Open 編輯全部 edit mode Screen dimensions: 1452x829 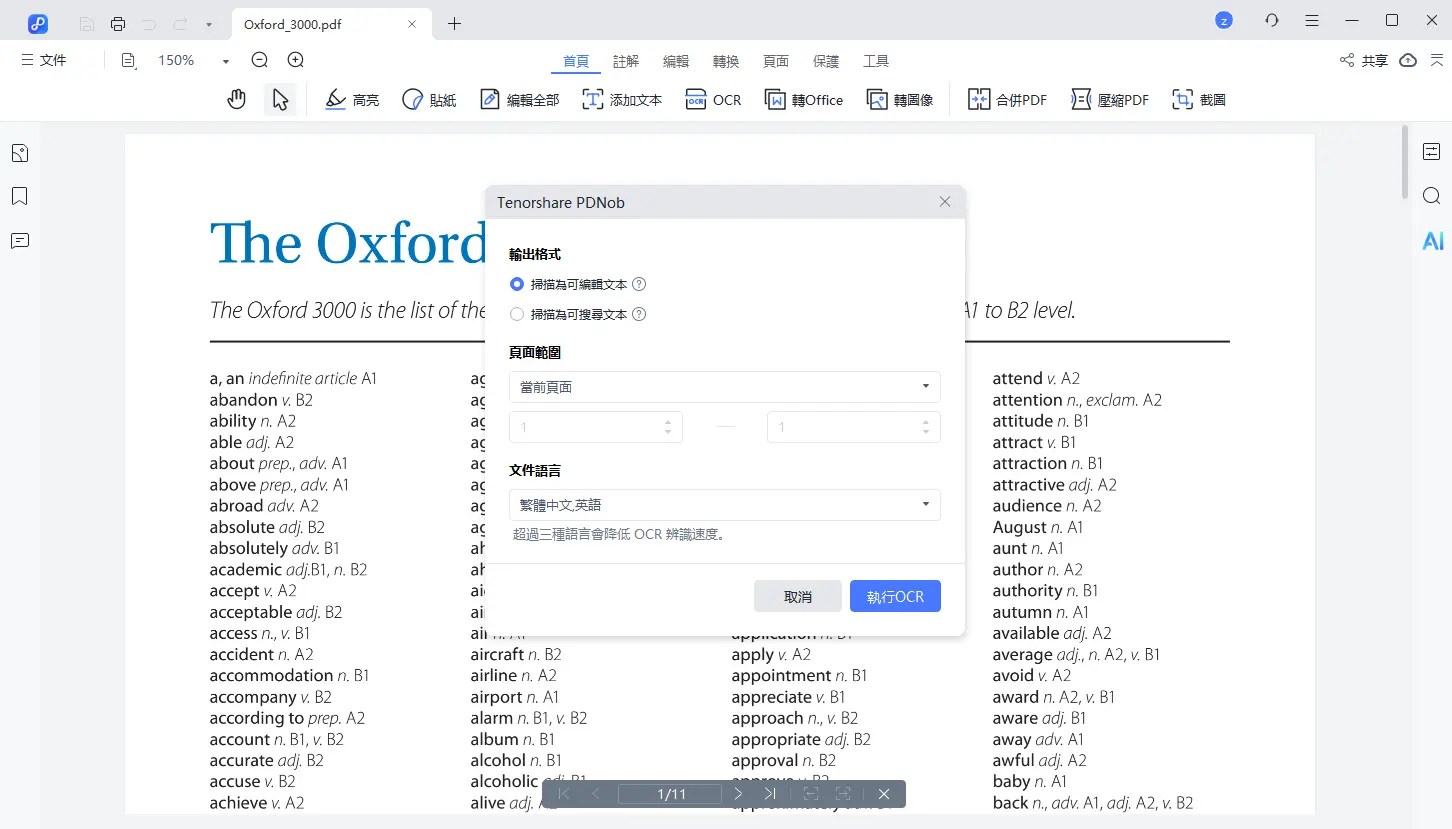pyautogui.click(x=519, y=100)
